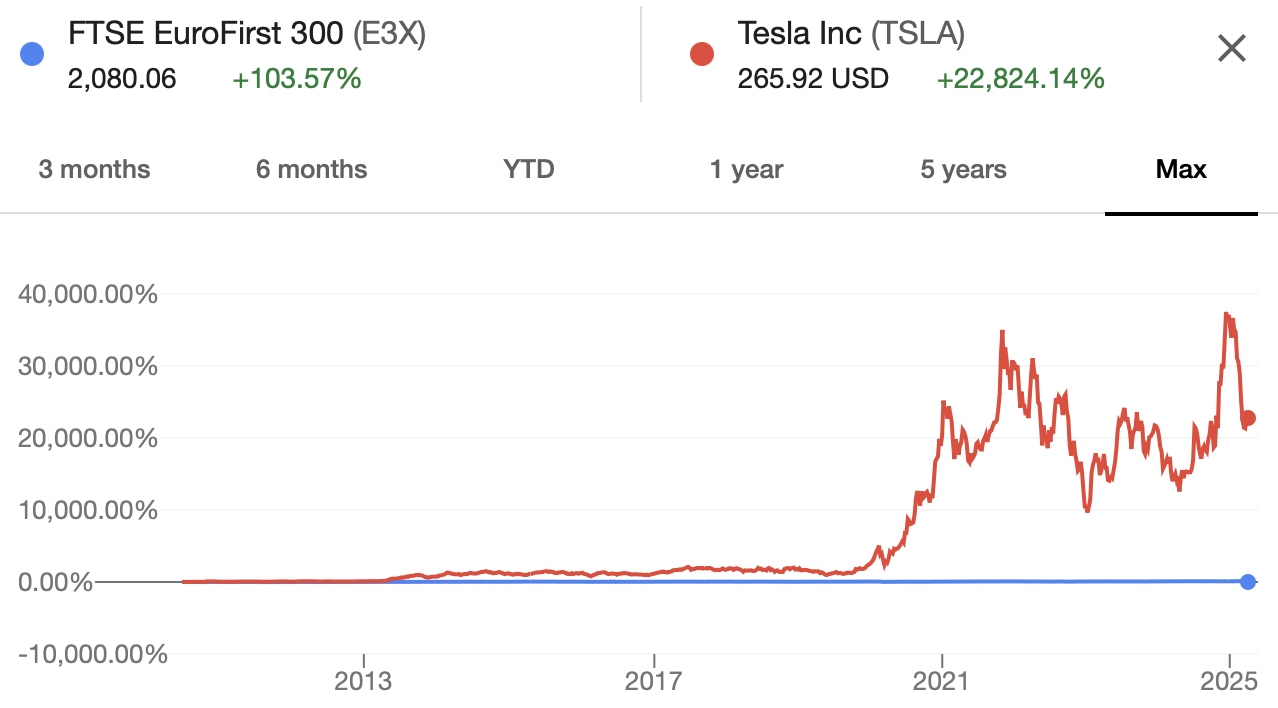The width and height of the screenshot is (1278, 708).
Task: Open the Tesla Inc (TSLA) title
Action: click(x=851, y=34)
